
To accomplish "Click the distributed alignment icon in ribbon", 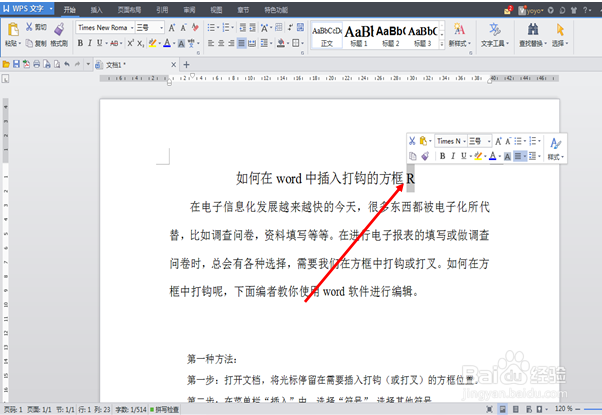I will 252,43.
